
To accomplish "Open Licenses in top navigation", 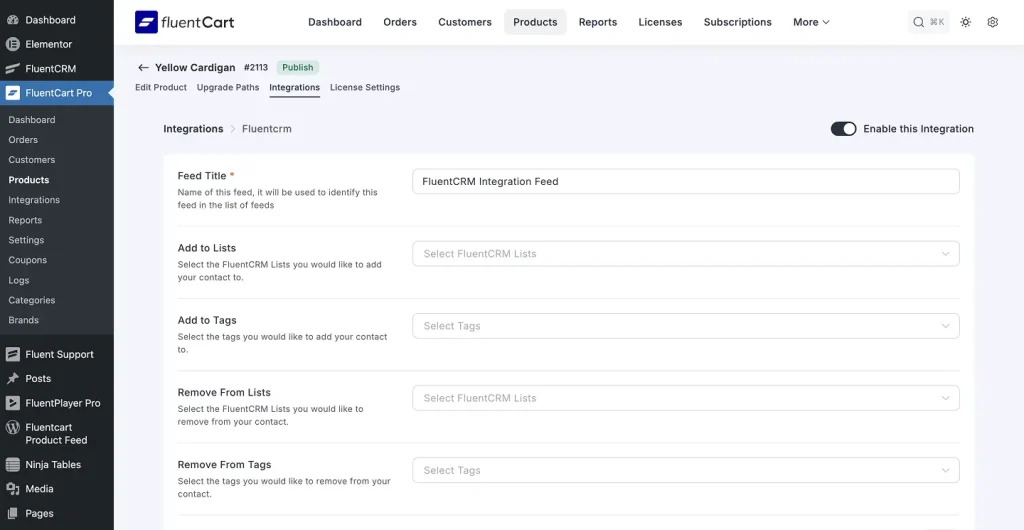I will click(660, 22).
